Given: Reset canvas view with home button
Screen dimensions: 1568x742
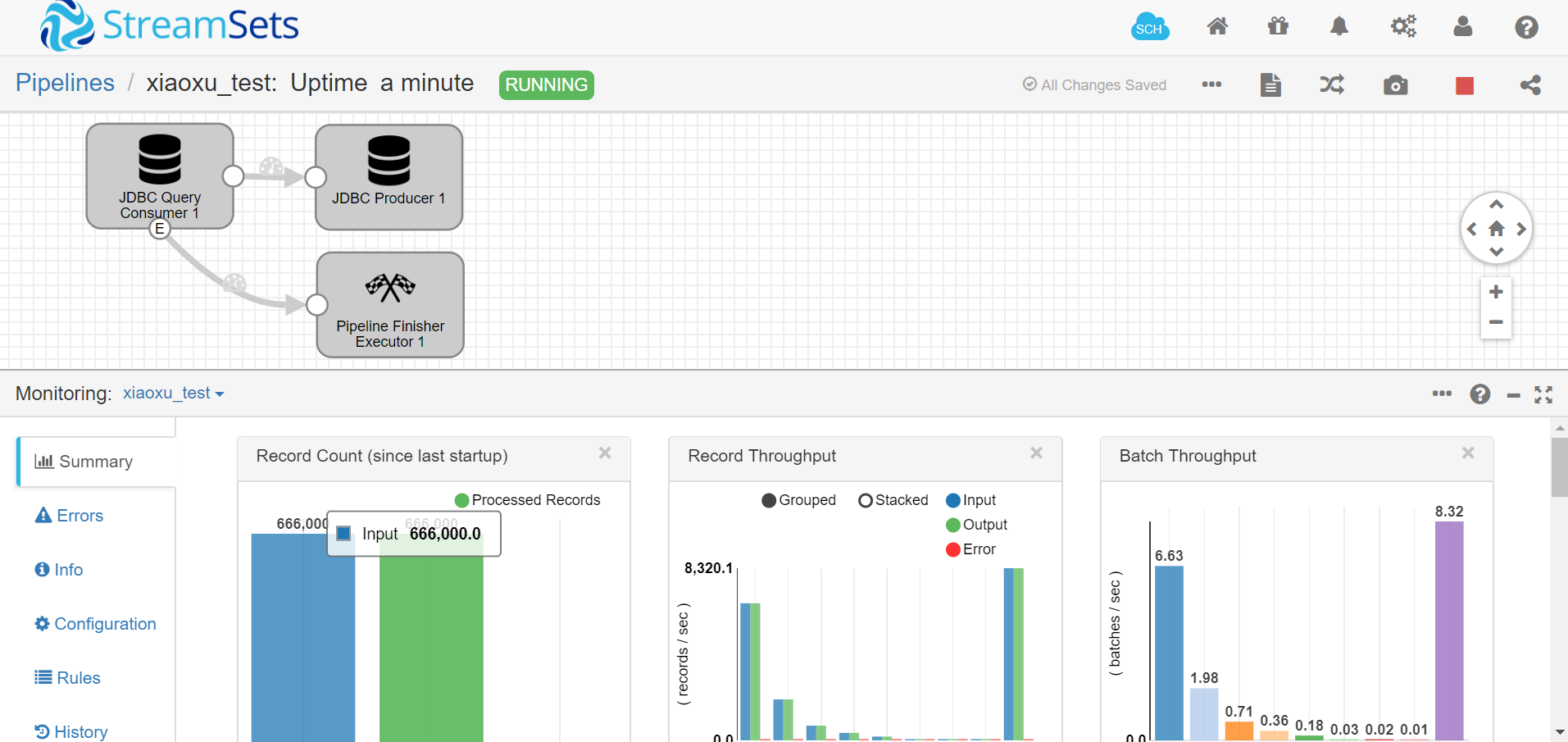Looking at the screenshot, I should point(1497,229).
